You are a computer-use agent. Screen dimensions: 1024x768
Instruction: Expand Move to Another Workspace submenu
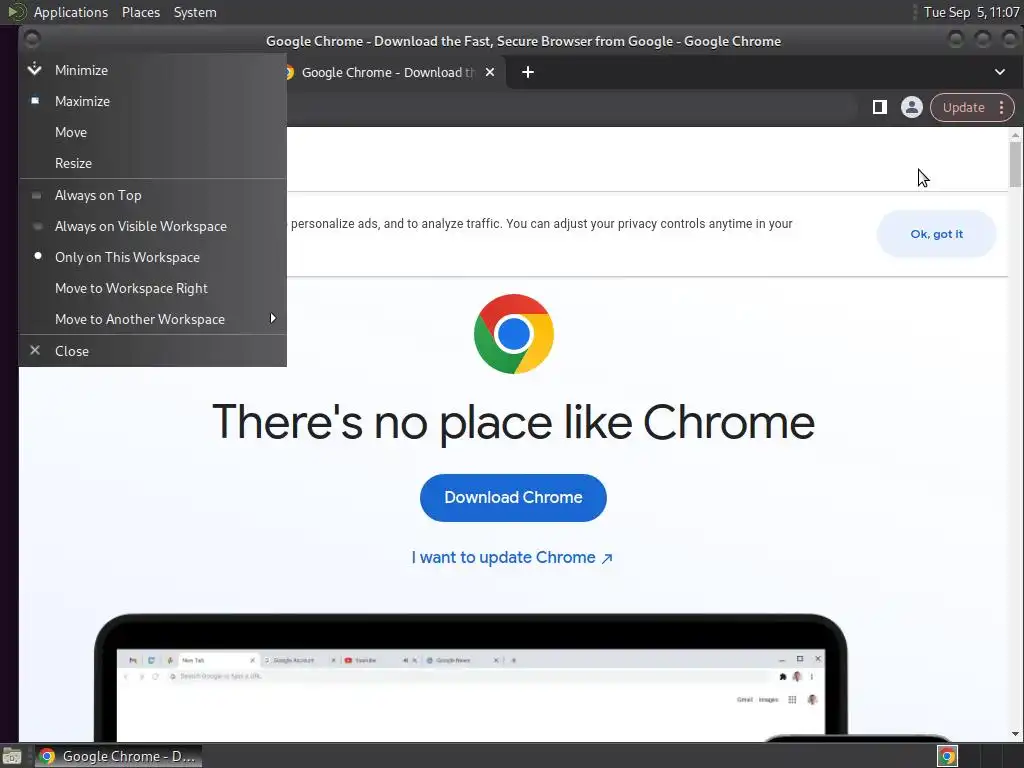(152, 319)
